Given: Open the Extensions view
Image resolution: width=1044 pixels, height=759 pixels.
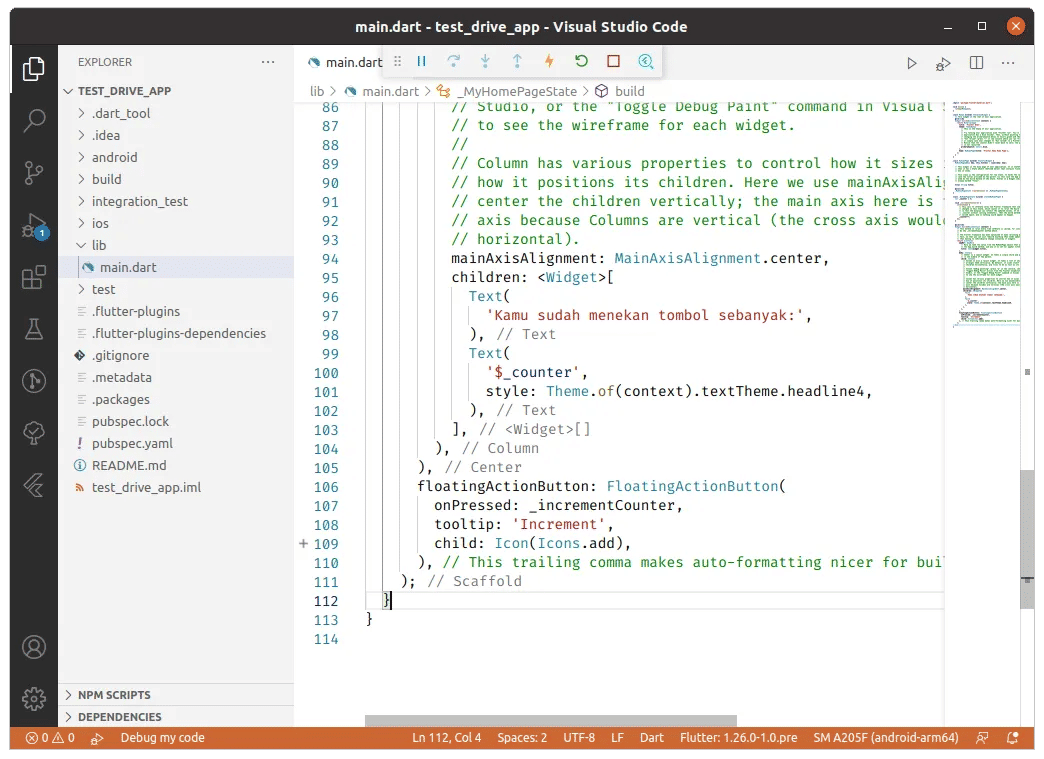Looking at the screenshot, I should point(33,277).
